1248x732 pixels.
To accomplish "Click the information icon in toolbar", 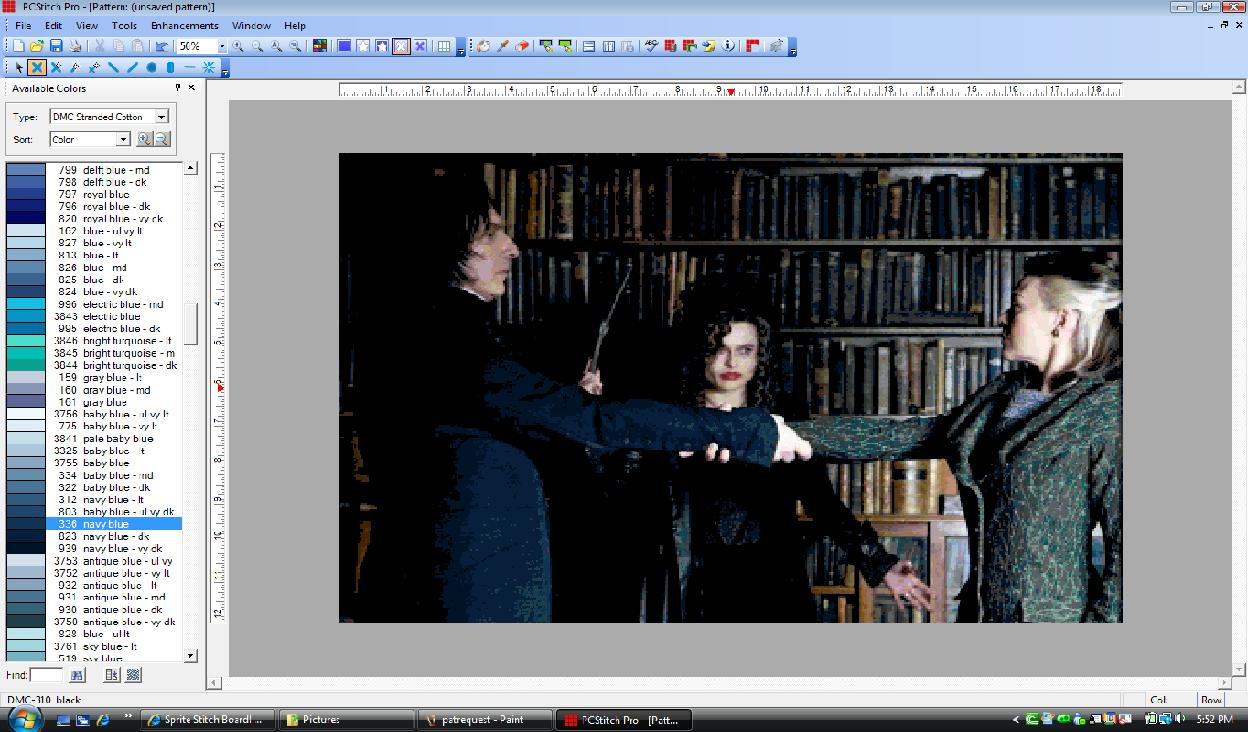I will (x=728, y=46).
